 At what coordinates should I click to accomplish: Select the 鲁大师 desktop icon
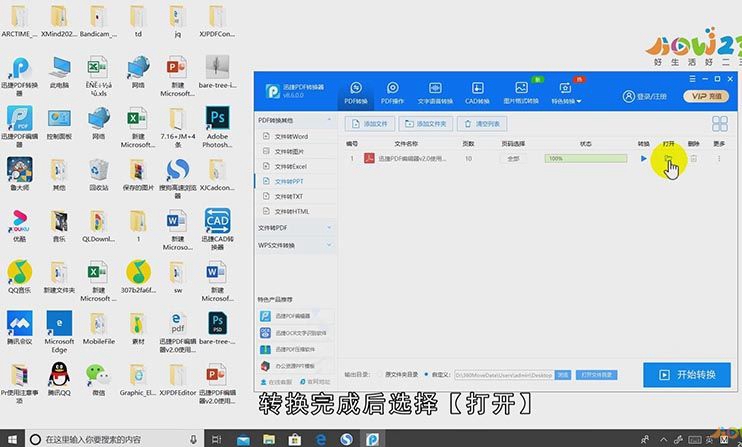(19, 174)
